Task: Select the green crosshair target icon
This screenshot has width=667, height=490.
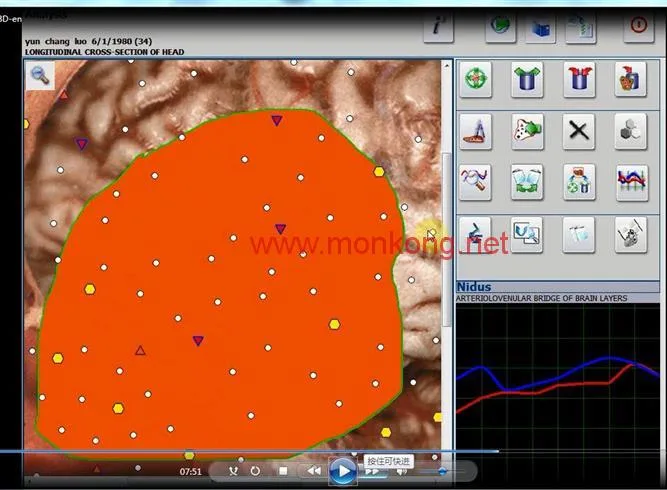Action: click(476, 79)
